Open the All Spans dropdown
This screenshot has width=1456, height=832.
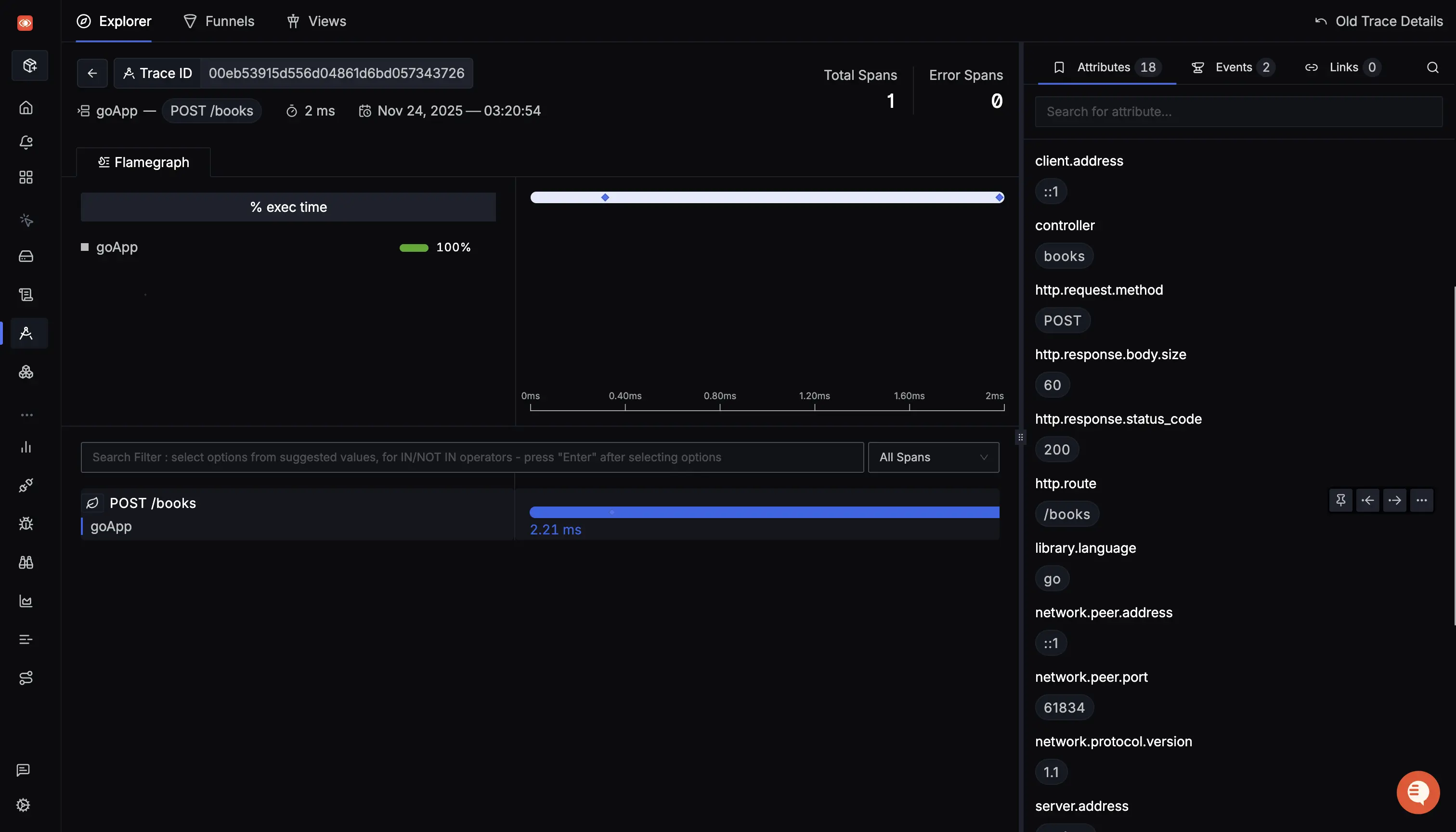(933, 457)
